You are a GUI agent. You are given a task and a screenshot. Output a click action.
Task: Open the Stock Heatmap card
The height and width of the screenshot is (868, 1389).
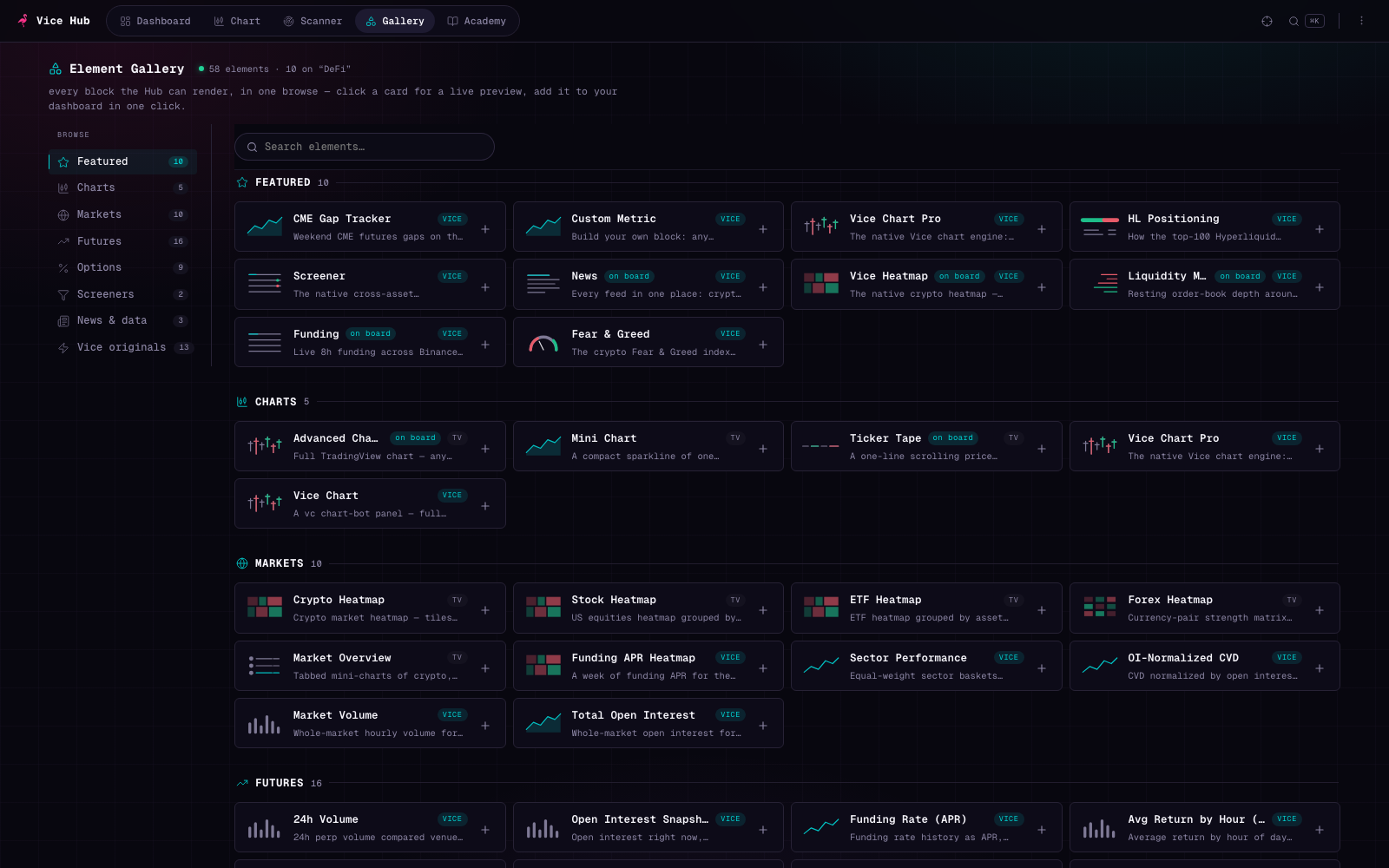[x=648, y=608]
